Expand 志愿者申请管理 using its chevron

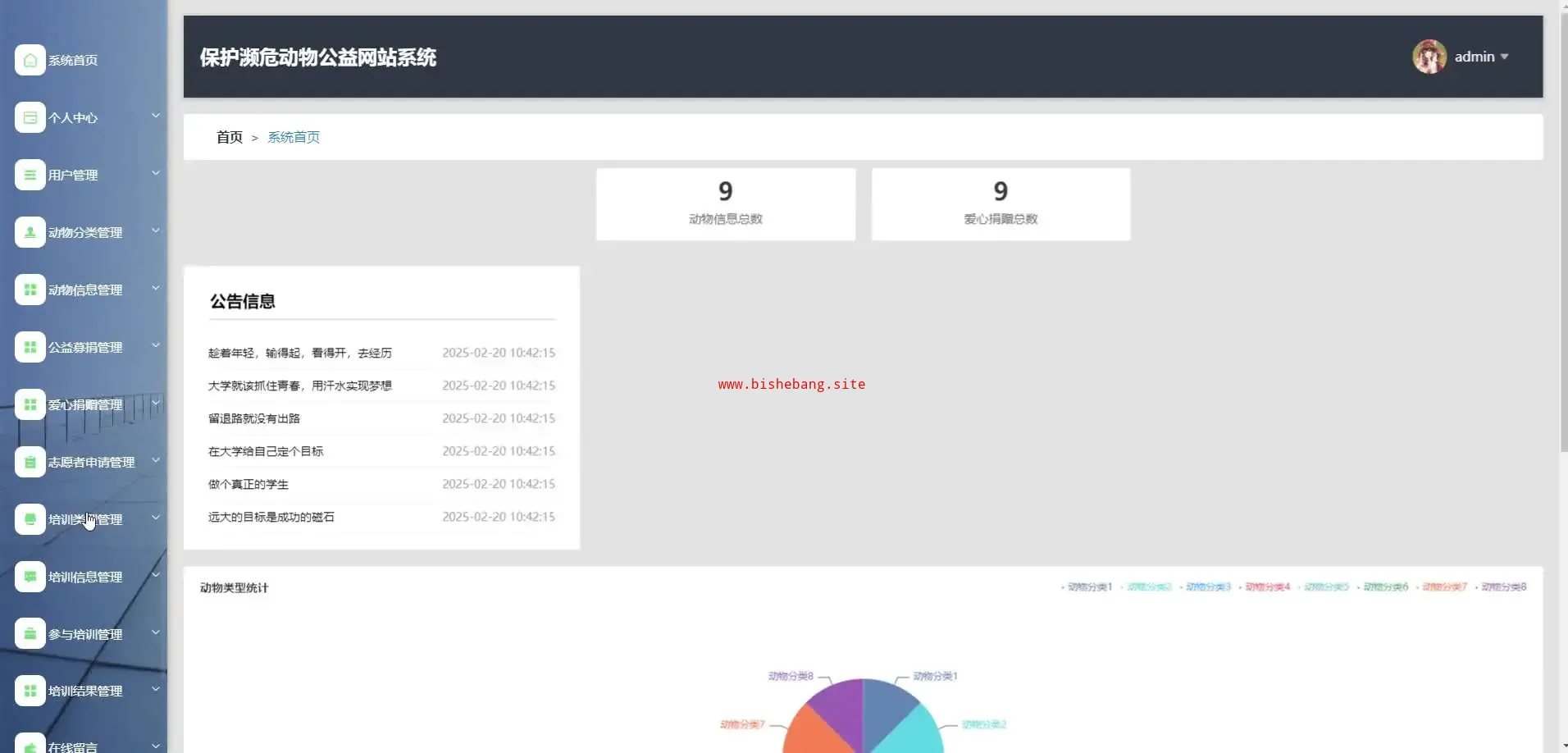point(156,460)
